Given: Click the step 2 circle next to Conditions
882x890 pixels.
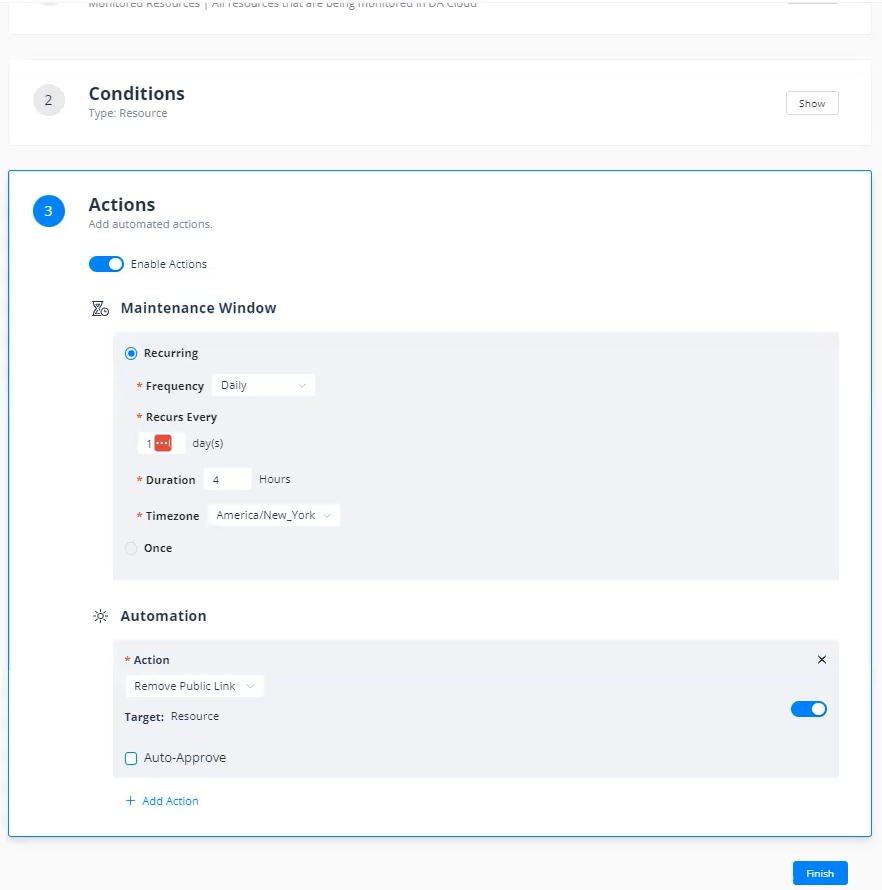Looking at the screenshot, I should (x=48, y=100).
